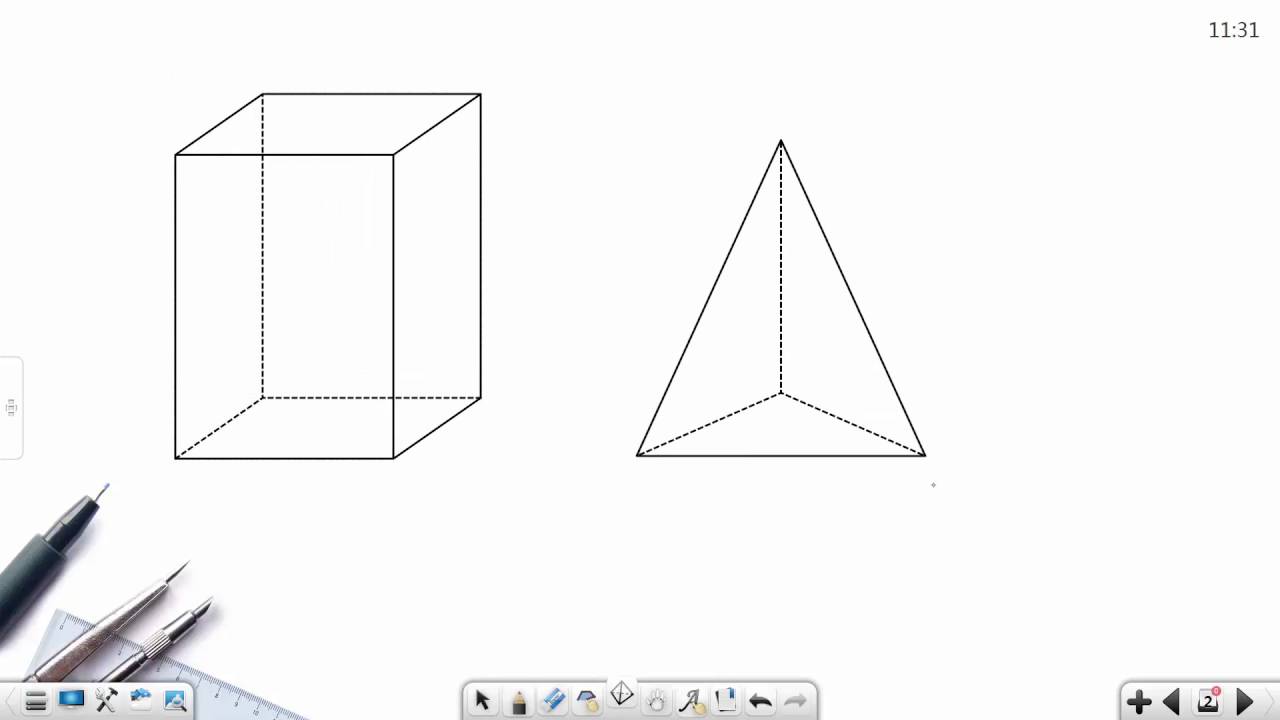1280x720 pixels.
Task: Open page number 2 indicator
Action: [x=1208, y=701]
